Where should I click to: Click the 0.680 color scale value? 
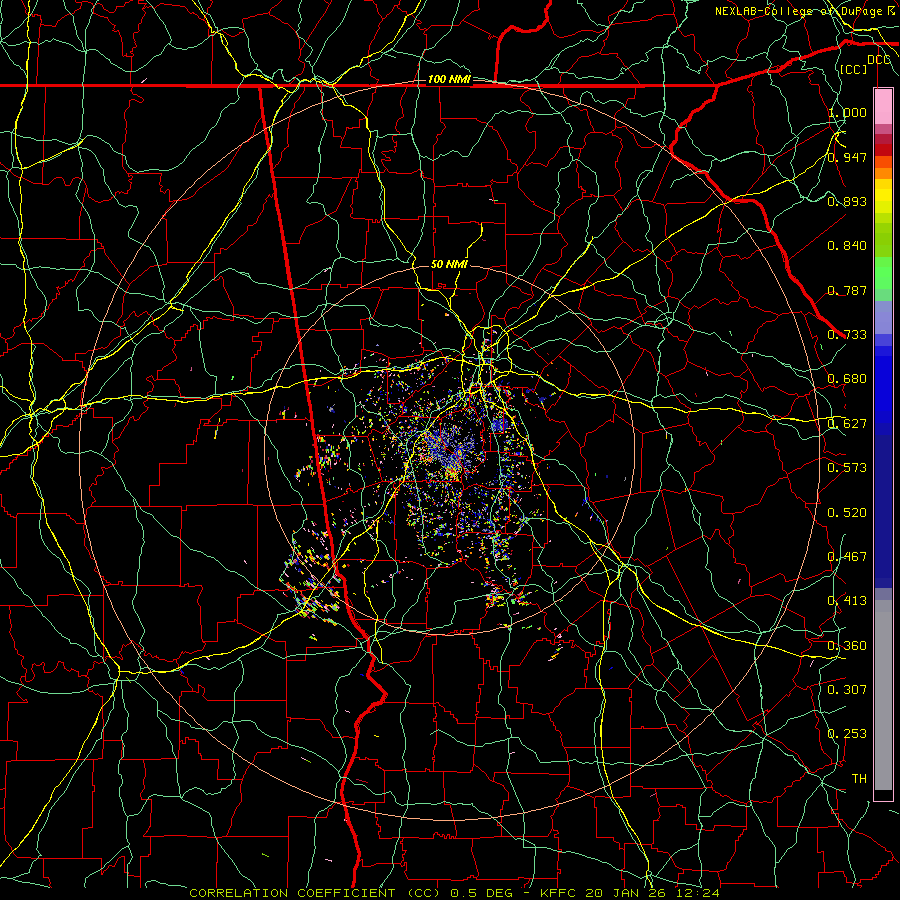847,379
